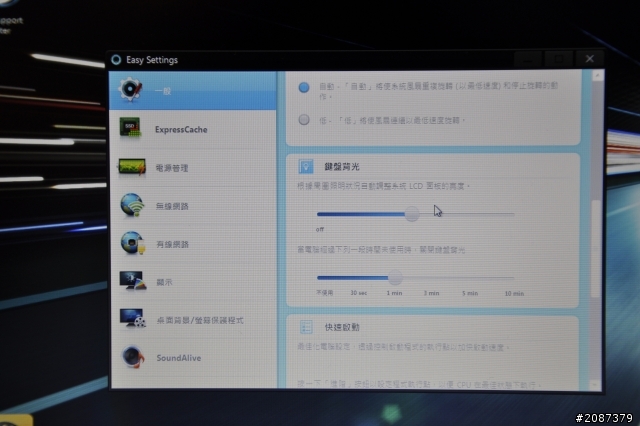Open the desktop background/screensaver icon

pos(133,318)
